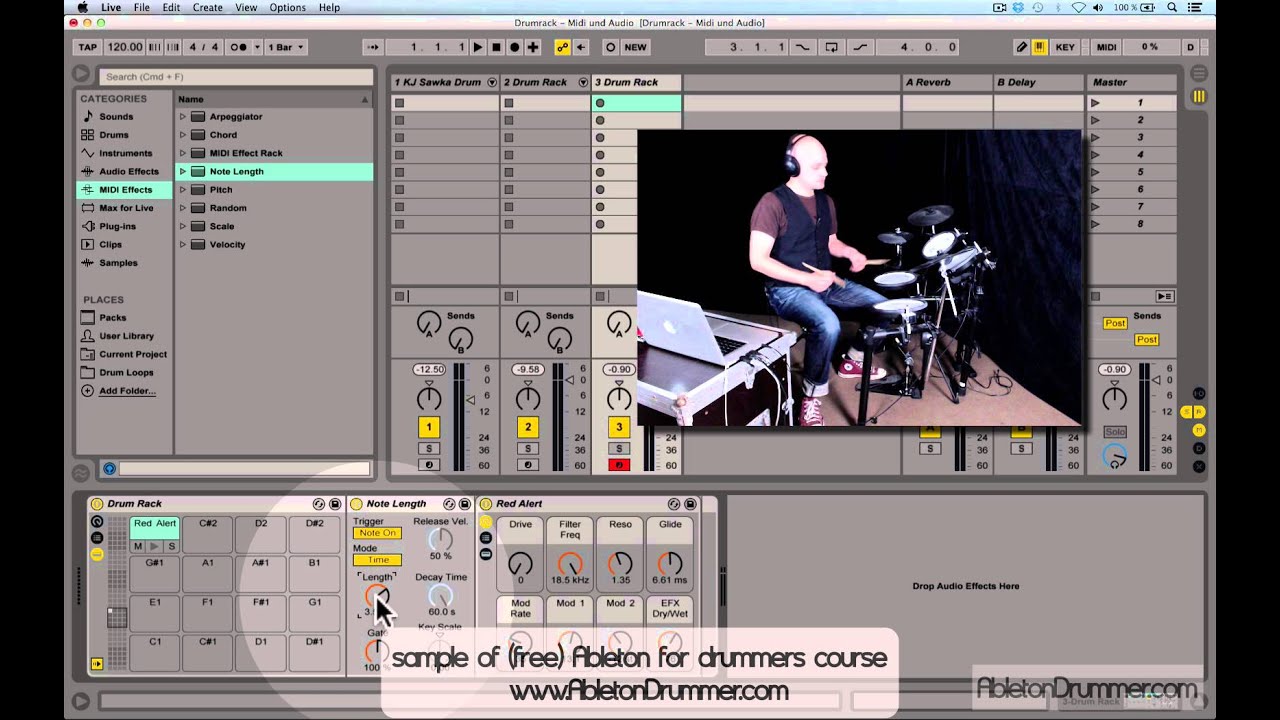
Task: Deactivate track 1 with its activator
Action: [429, 427]
